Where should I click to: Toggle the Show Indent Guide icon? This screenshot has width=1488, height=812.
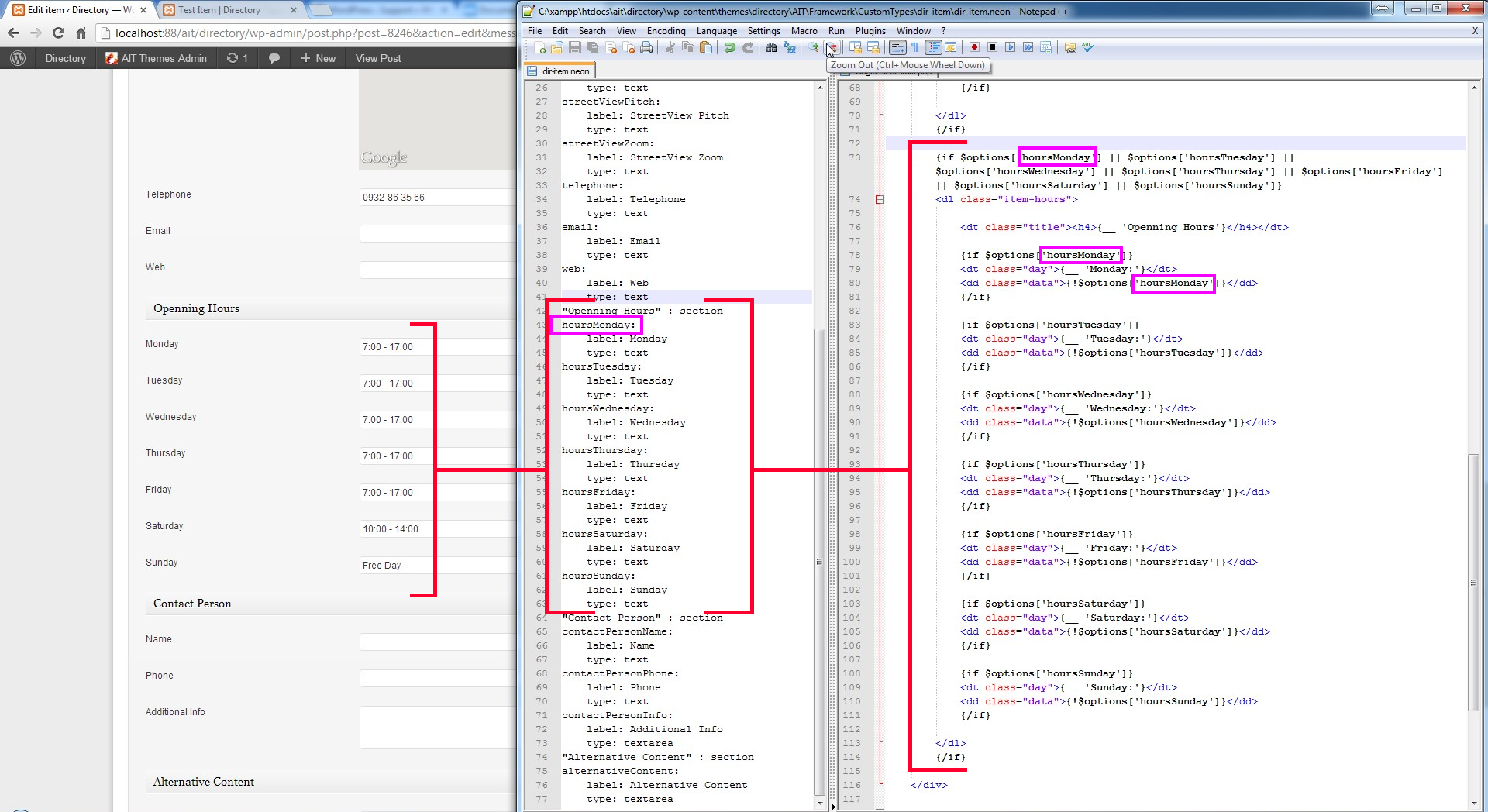(935, 47)
